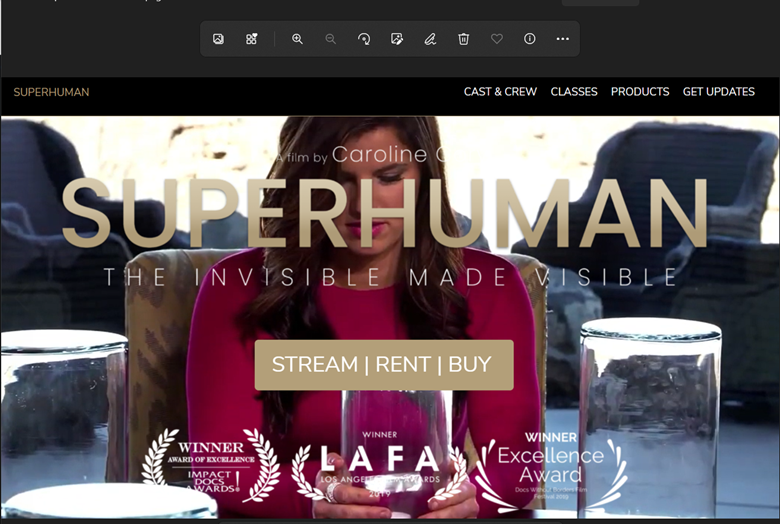This screenshot has width=780, height=524.
Task: Expand the three-dot more options menu
Action: tap(563, 39)
